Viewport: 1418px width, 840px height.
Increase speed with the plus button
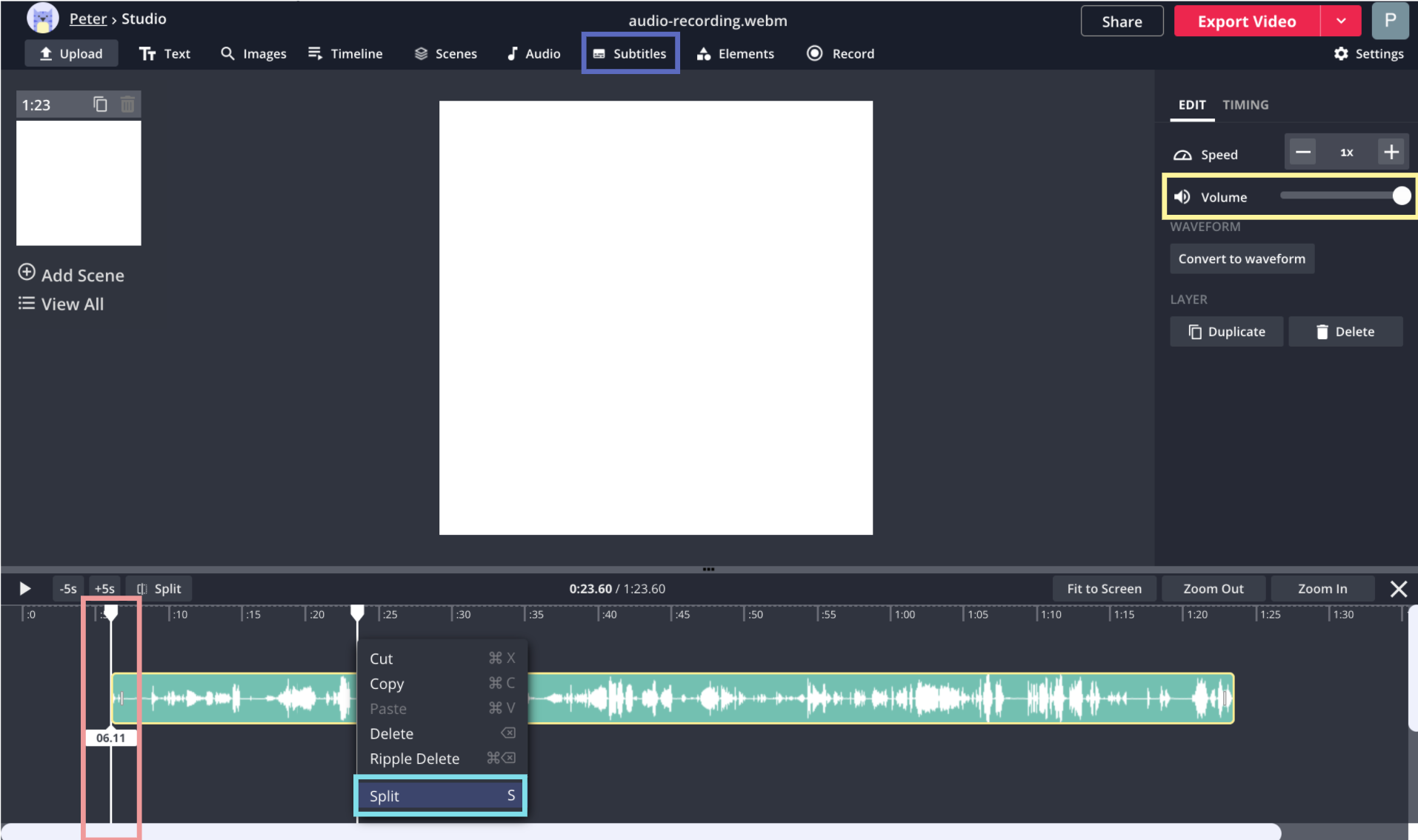1391,153
